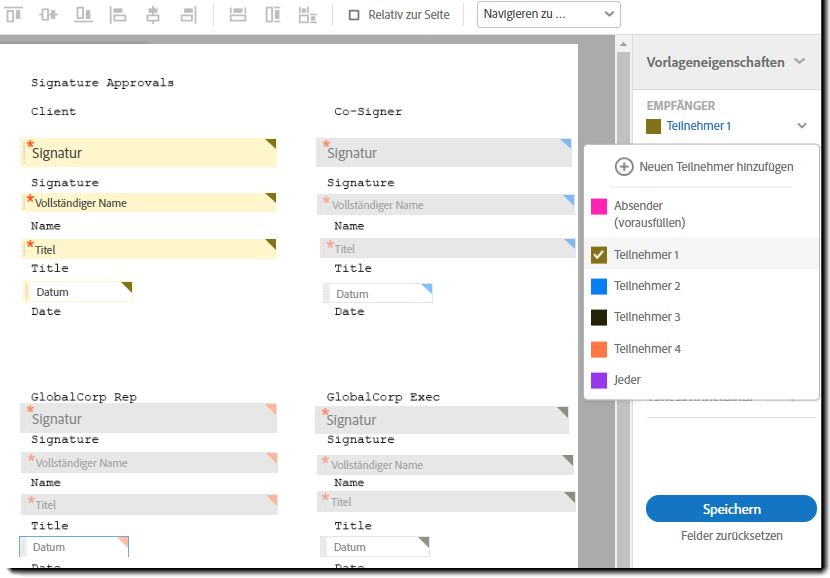Select Client Titel field
830x578 pixels.
click(x=149, y=249)
